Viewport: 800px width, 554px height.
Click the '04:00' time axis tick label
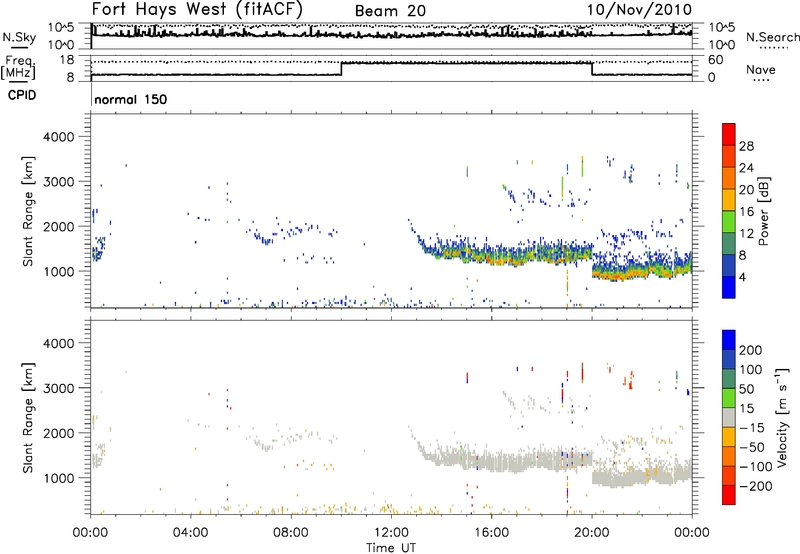[x=191, y=533]
